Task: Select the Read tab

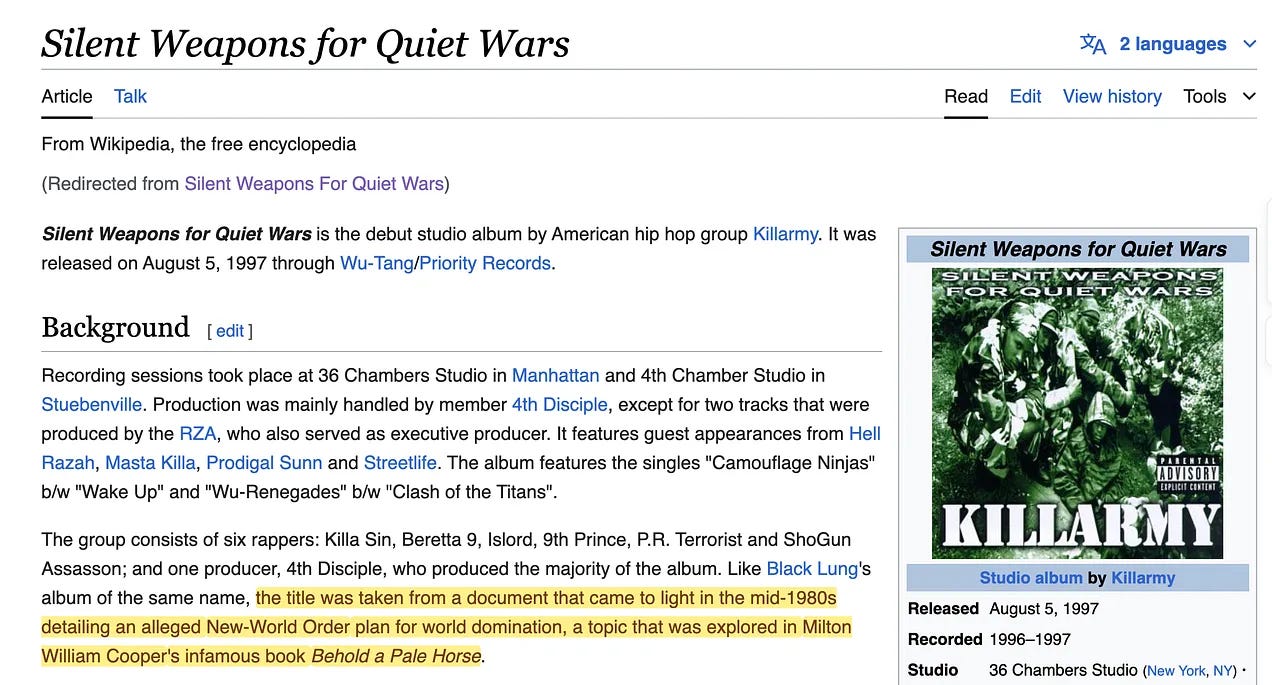Action: [x=966, y=96]
